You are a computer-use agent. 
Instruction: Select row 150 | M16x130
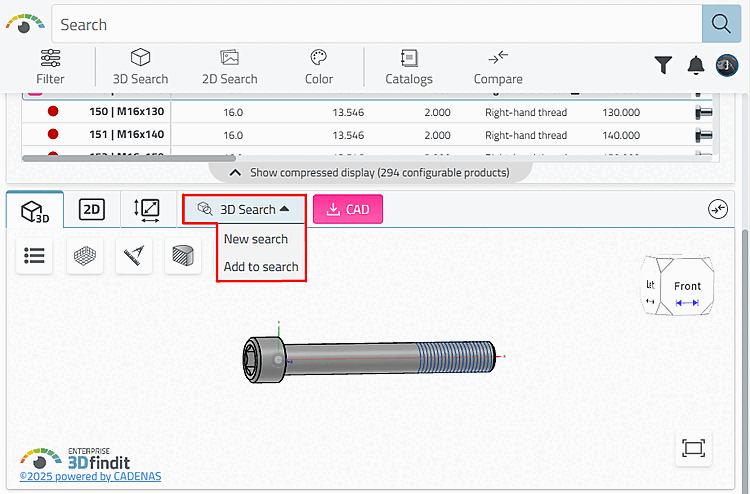point(367,112)
